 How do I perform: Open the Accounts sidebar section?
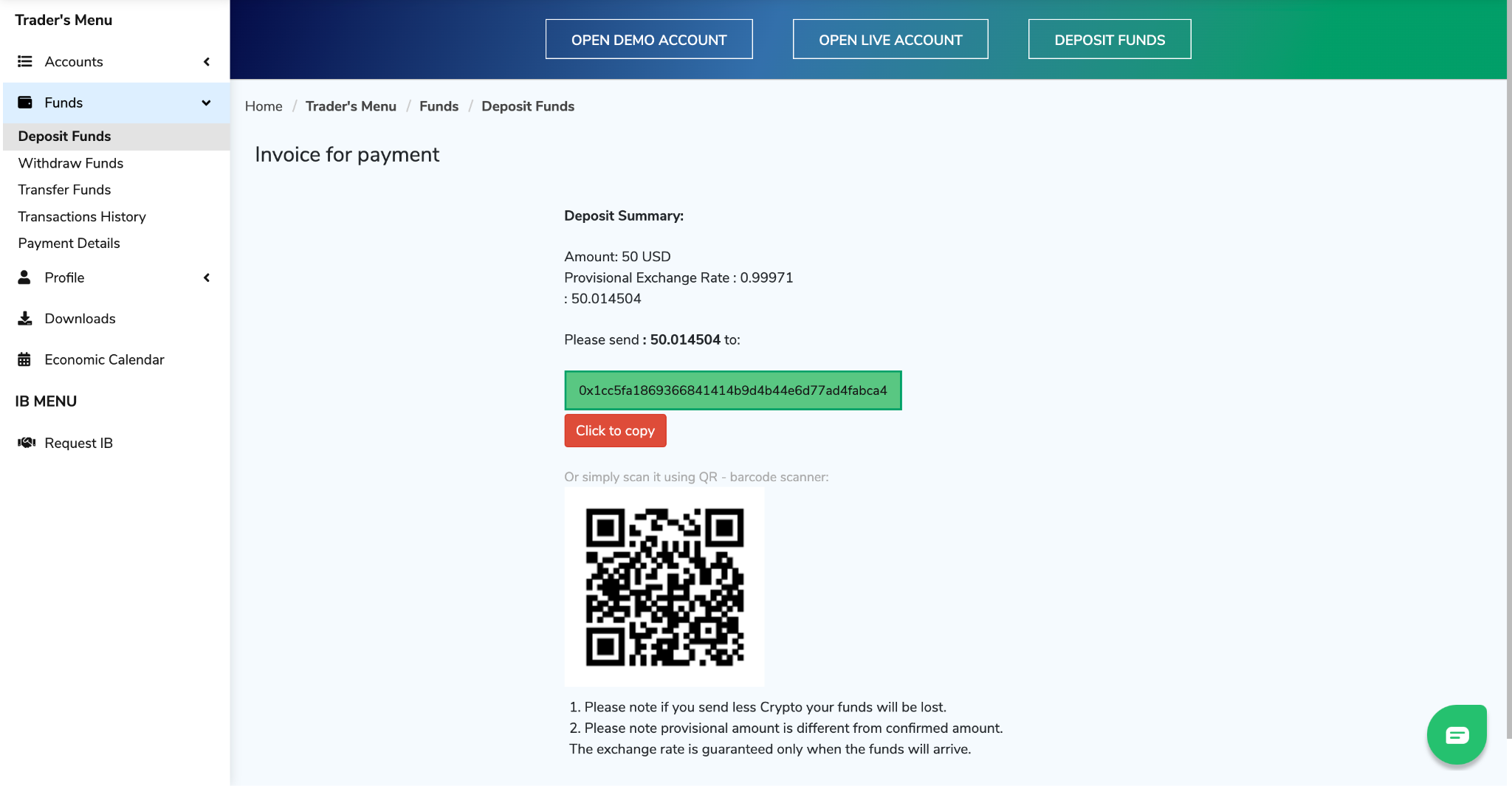(117, 61)
